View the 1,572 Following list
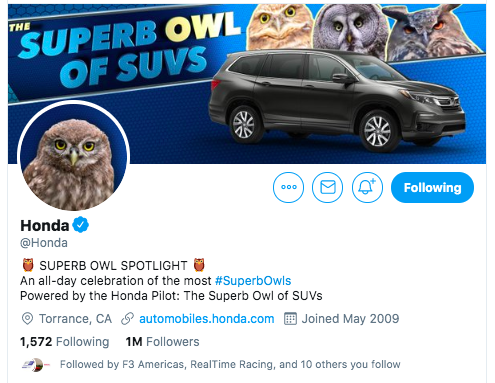Screen dimensions: 495x383 pos(65,342)
